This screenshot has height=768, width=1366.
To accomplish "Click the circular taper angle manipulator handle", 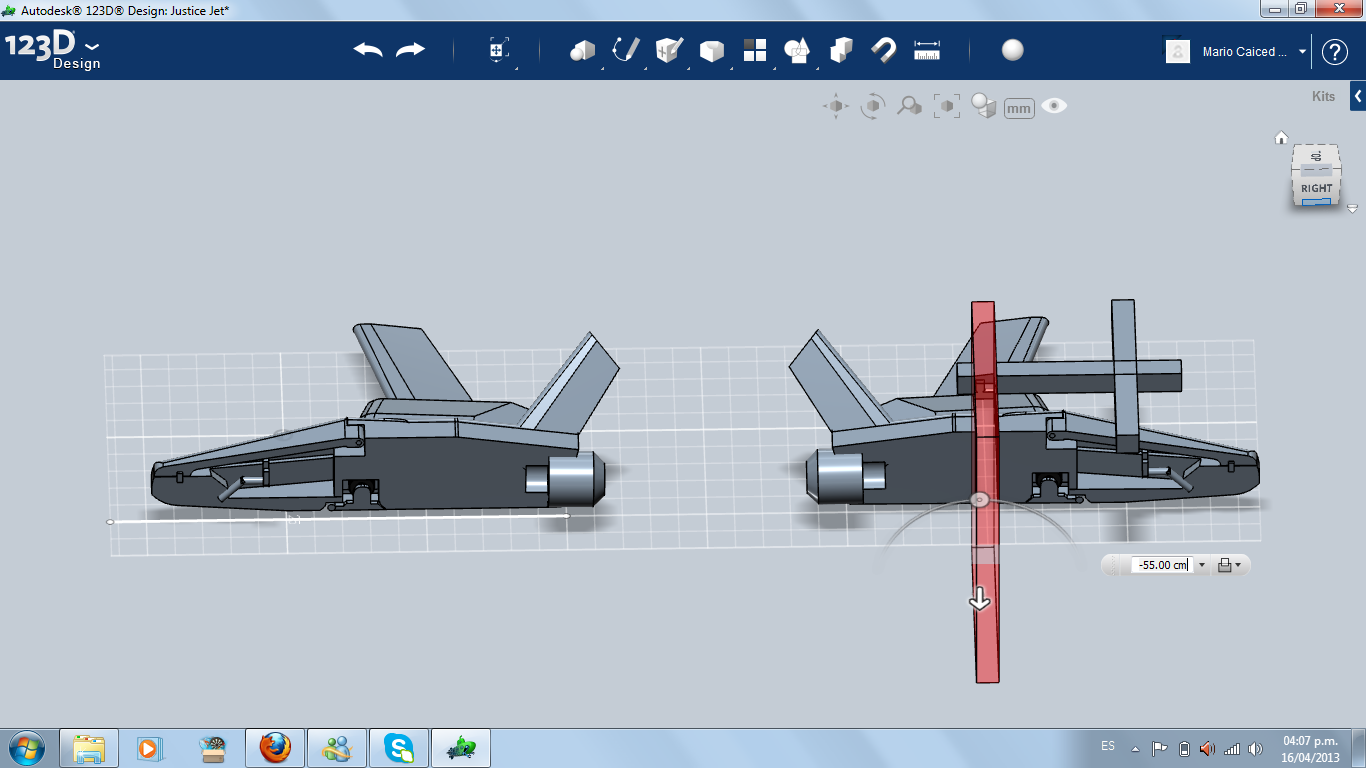I will (x=980, y=499).
